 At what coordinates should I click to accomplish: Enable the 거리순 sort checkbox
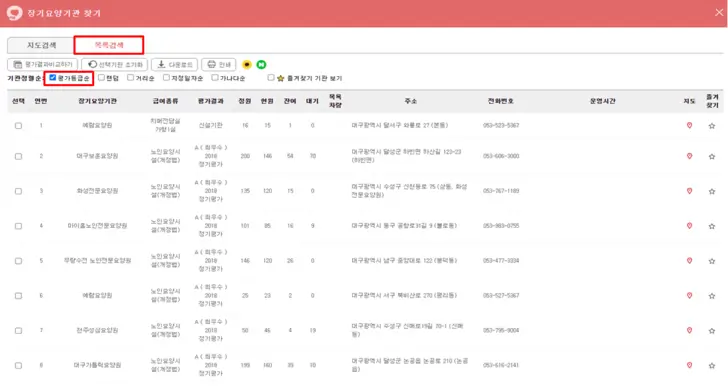pos(130,78)
